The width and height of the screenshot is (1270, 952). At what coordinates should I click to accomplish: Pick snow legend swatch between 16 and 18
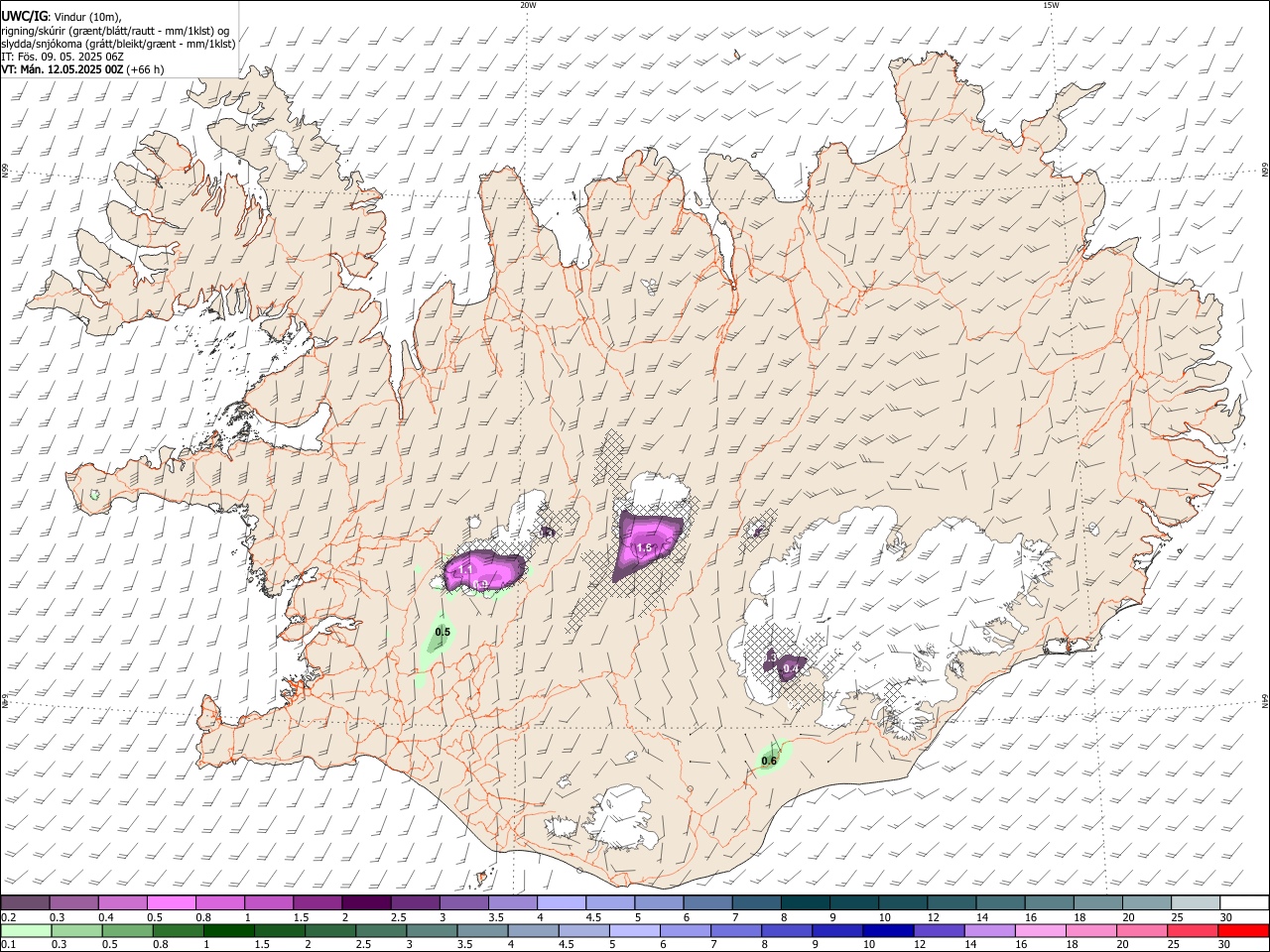1048,902
